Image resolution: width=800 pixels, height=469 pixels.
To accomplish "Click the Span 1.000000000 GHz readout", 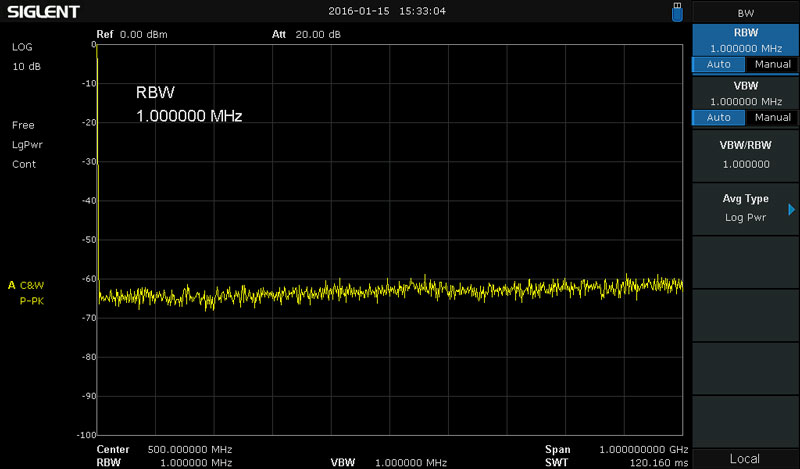I will click(x=614, y=450).
